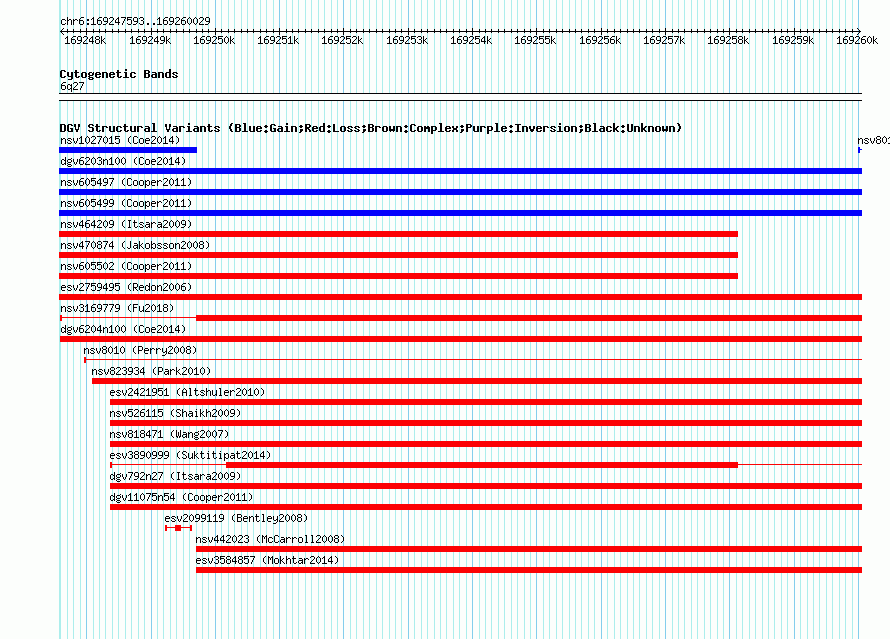Click the 169260k ruler tick label

[x=857, y=40]
